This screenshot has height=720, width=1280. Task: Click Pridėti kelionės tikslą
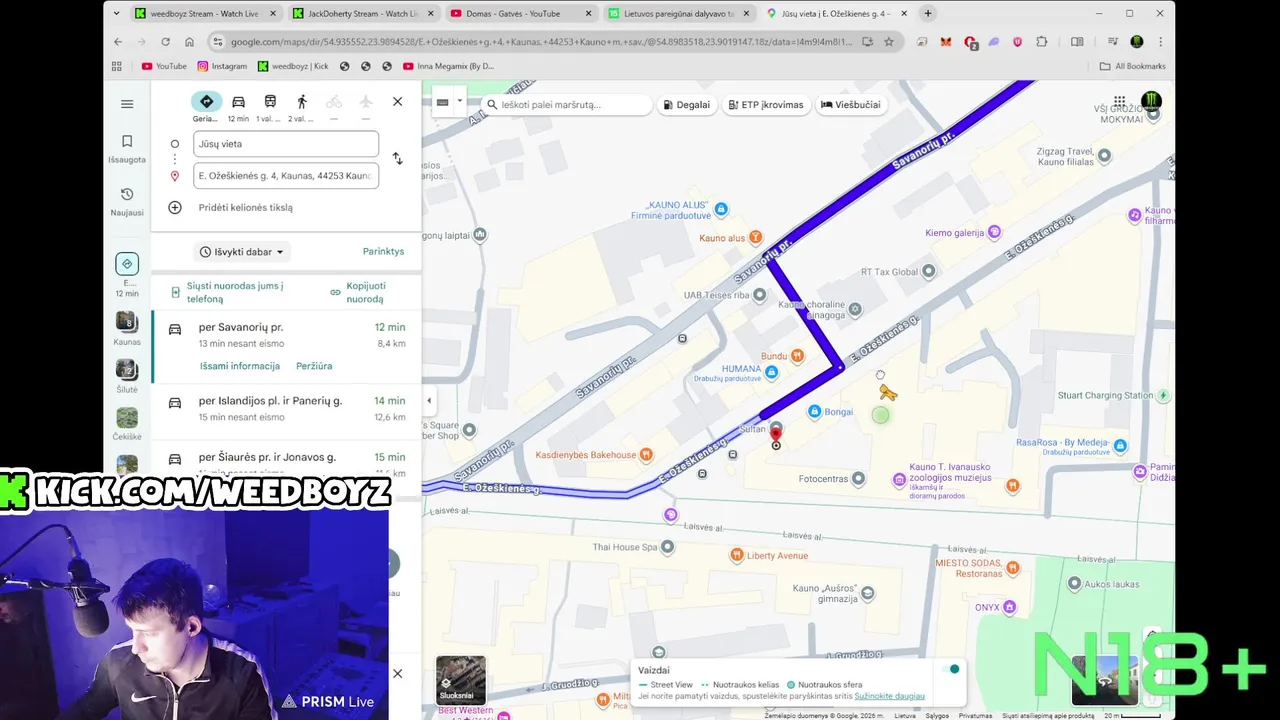(x=246, y=207)
